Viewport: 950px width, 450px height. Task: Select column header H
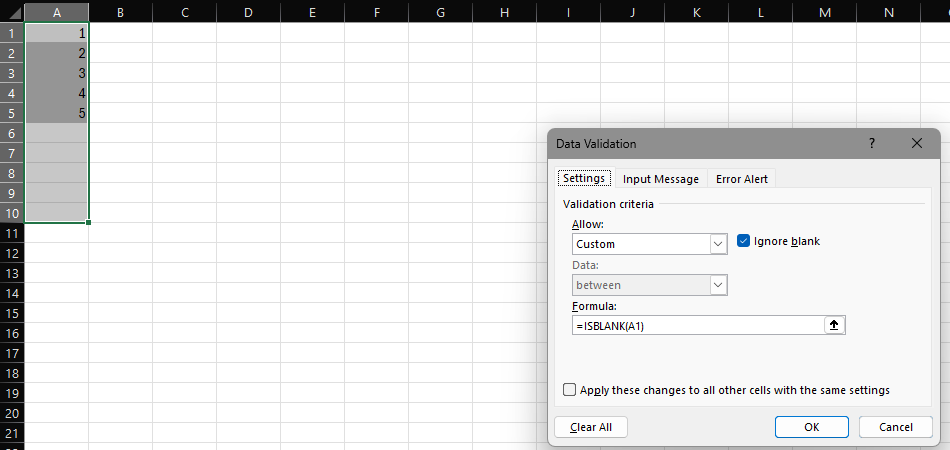point(505,12)
